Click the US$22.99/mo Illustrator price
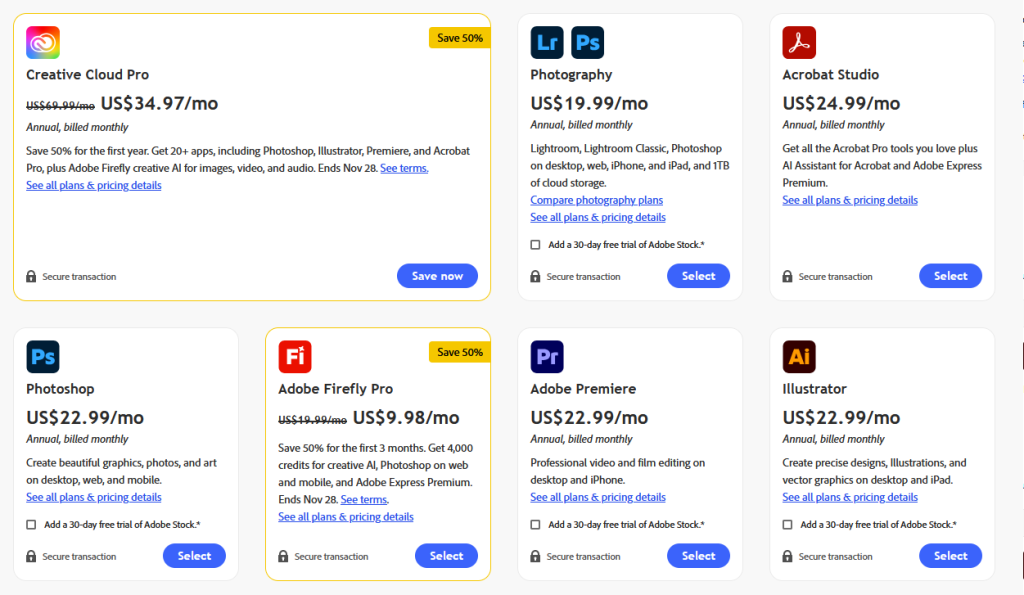The height and width of the screenshot is (595, 1024). click(x=841, y=417)
